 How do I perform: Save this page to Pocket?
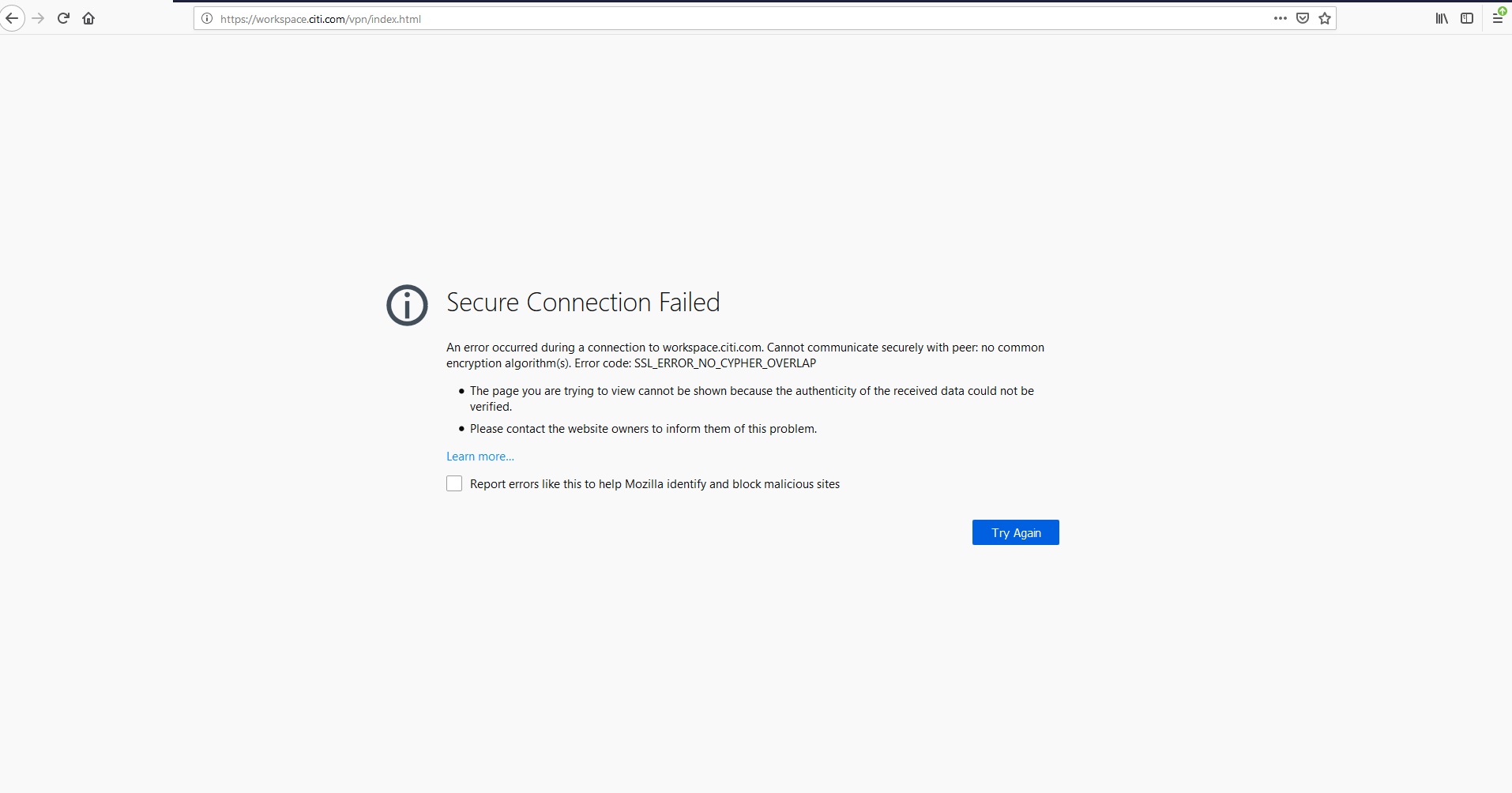[1303, 18]
